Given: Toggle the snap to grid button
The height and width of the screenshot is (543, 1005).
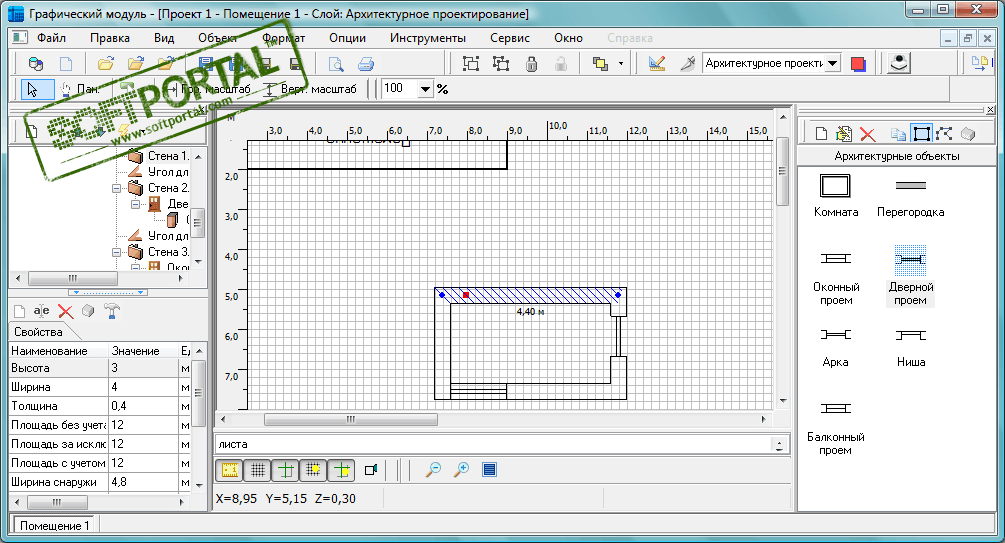Looking at the screenshot, I should 314,470.
